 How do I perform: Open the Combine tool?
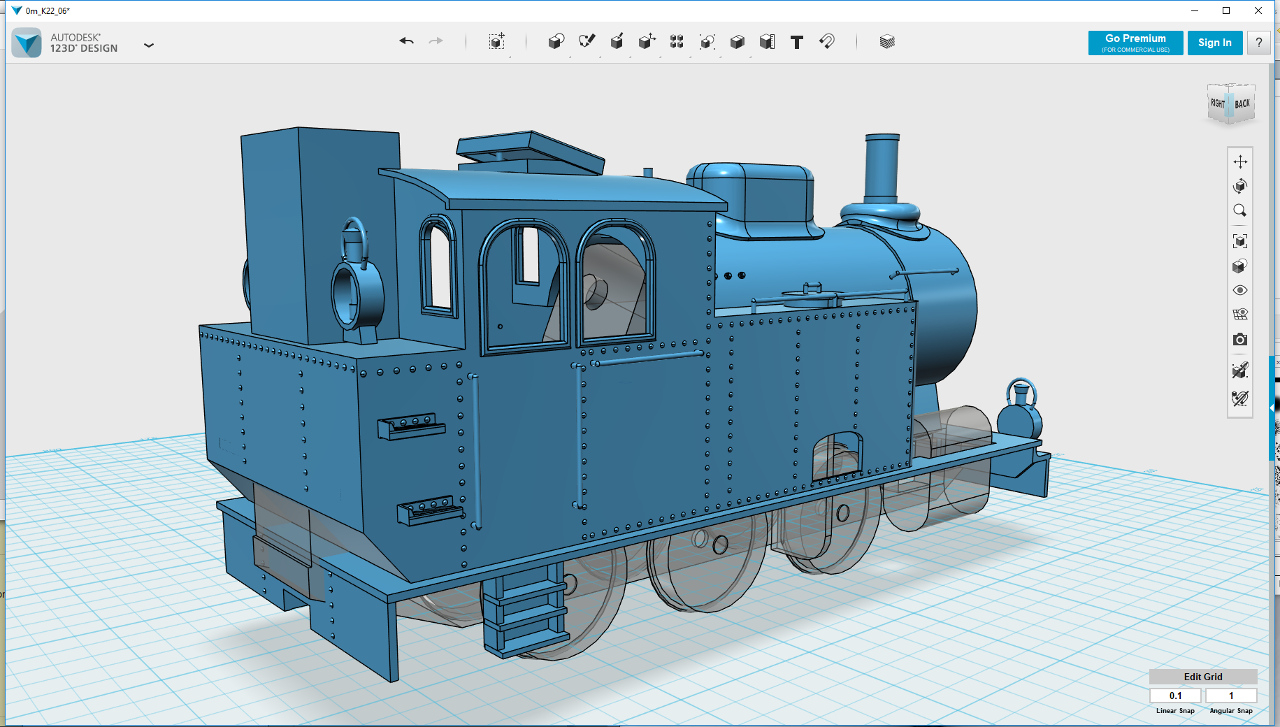tap(737, 41)
